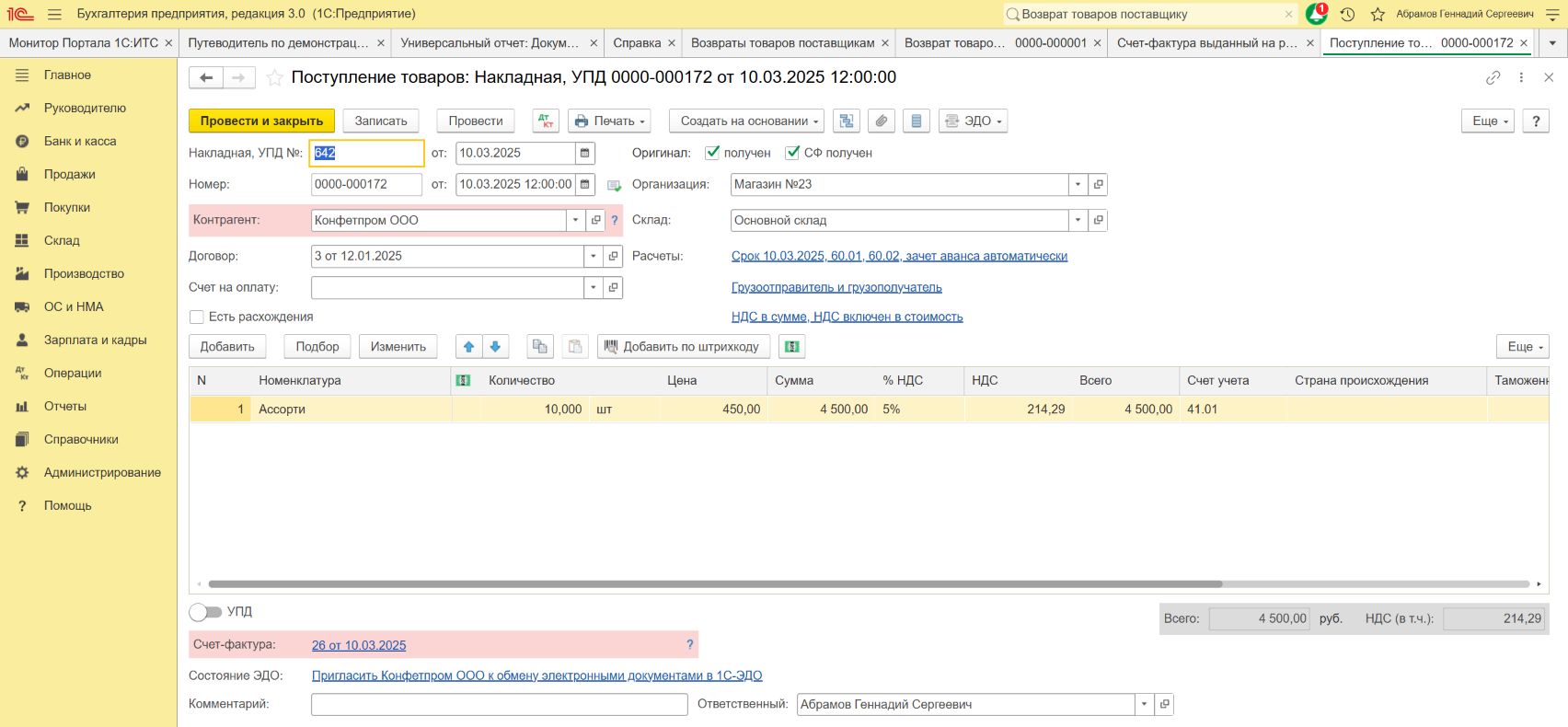Open the document structure icon
This screenshot has width=1568, height=727.
846,121
